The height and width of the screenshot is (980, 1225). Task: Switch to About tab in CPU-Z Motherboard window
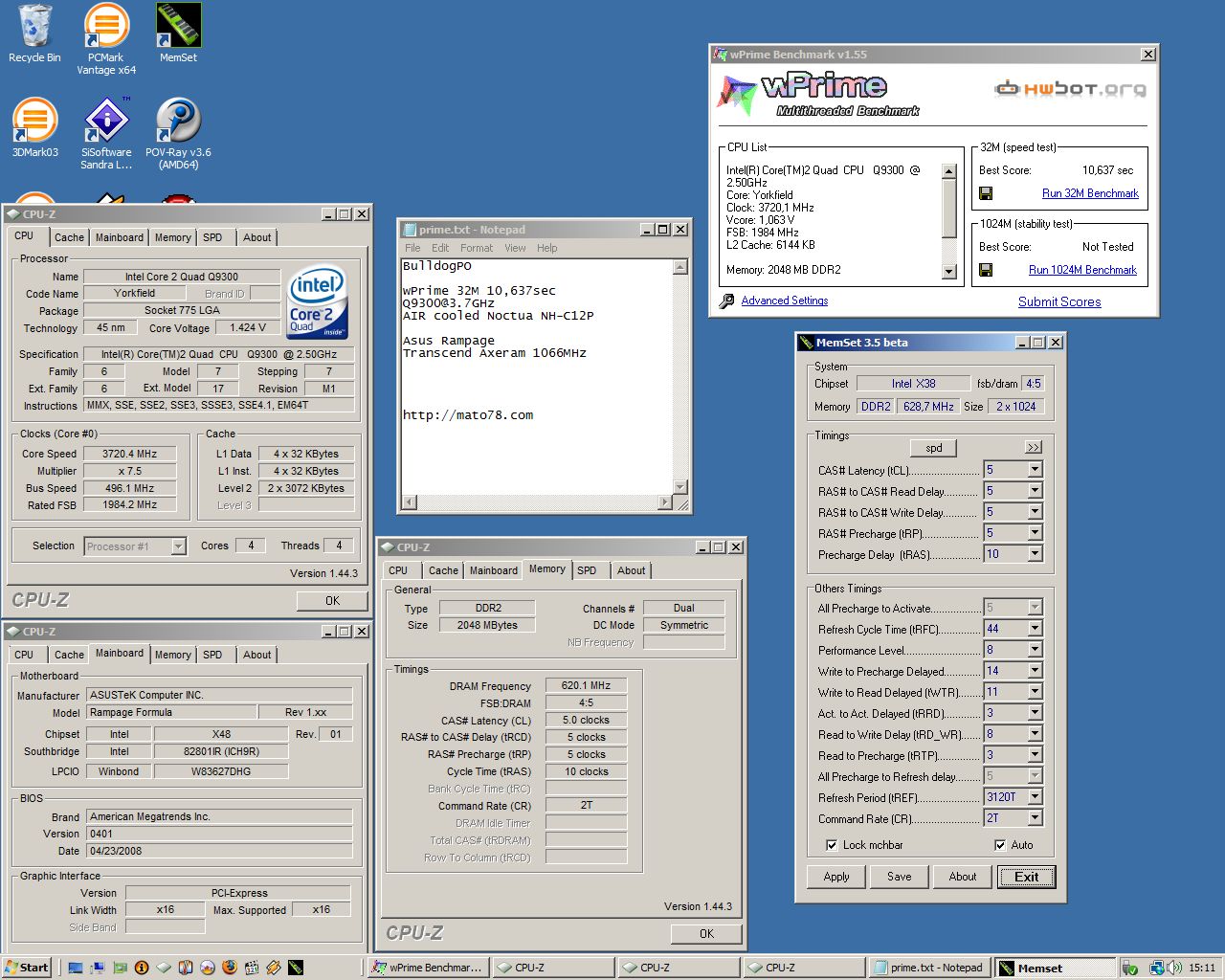(x=256, y=655)
